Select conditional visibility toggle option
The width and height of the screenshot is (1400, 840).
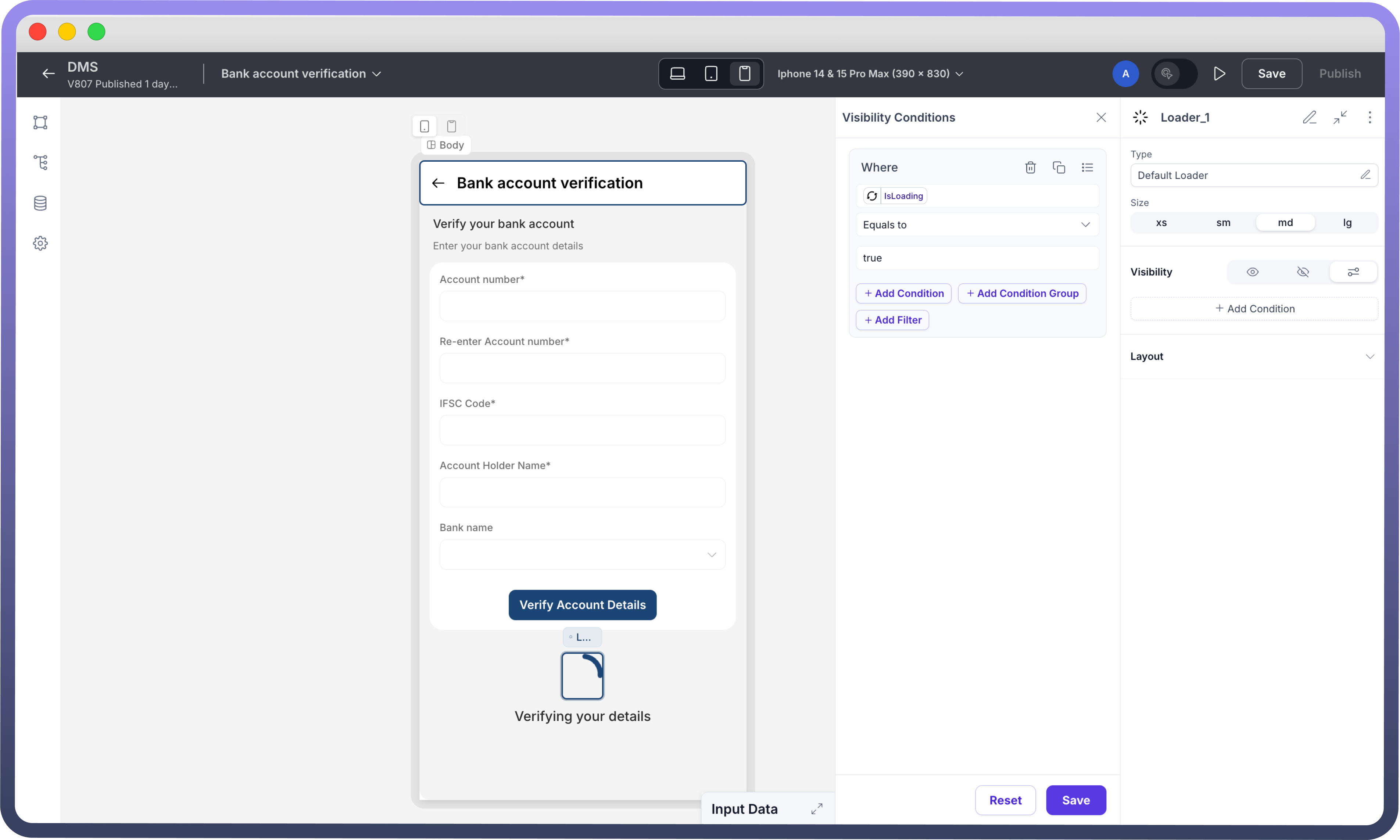1353,272
